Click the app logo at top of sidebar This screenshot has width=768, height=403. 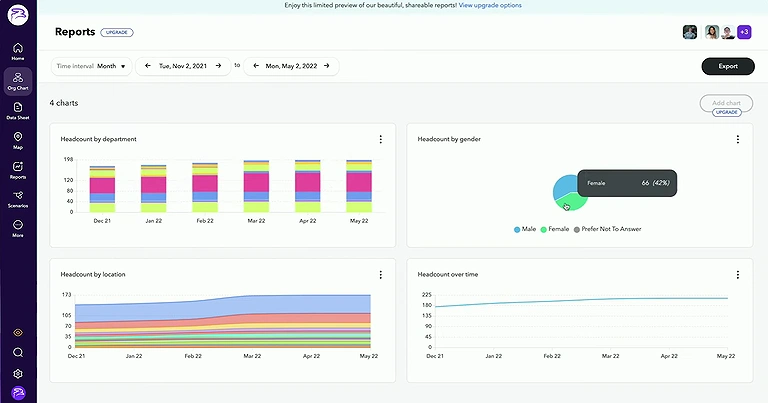18,14
